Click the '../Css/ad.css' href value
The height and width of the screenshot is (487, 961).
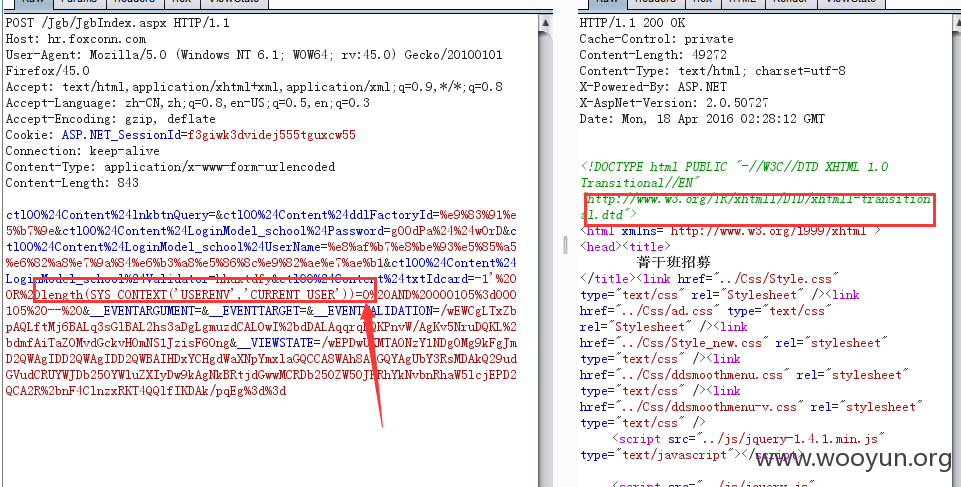coord(670,311)
